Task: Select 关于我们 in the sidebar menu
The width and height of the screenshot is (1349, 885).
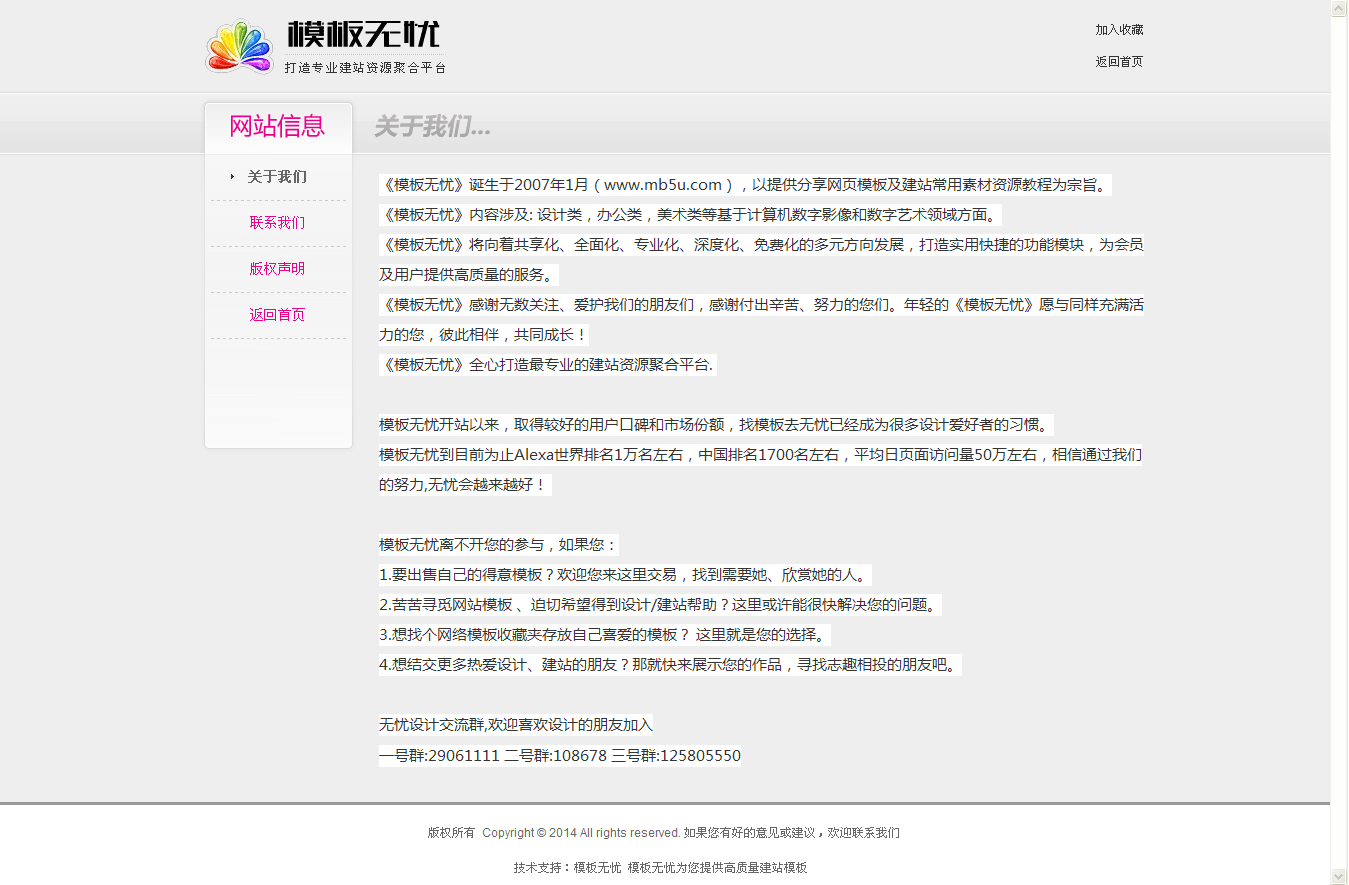Action: [277, 177]
